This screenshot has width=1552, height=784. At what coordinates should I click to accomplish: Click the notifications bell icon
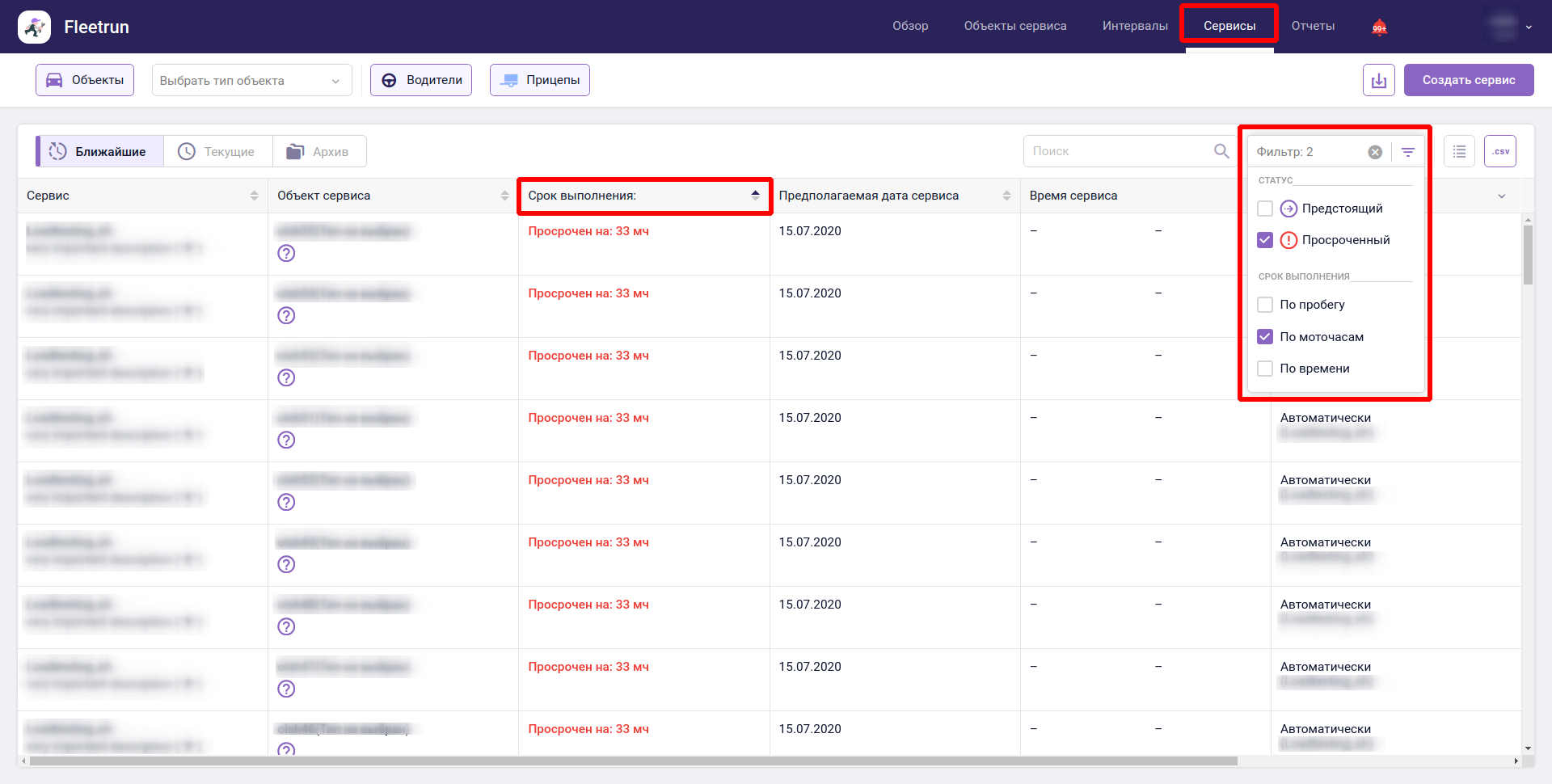pos(1379,27)
